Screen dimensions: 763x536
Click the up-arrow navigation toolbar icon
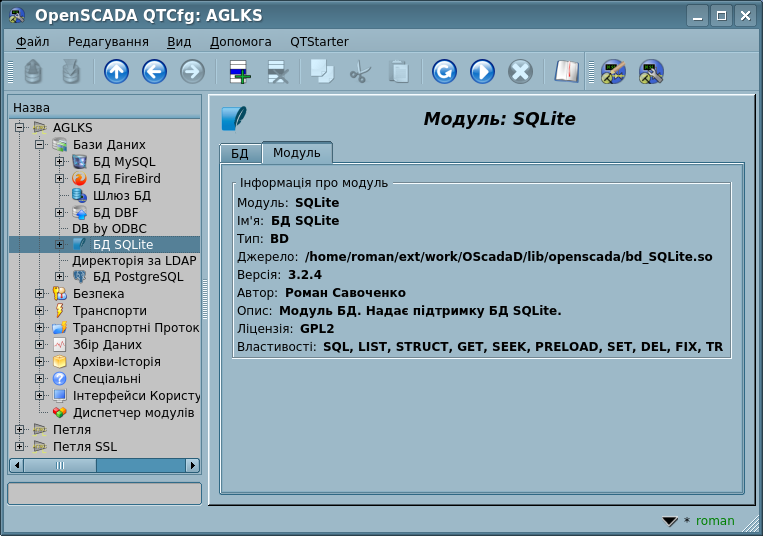[x=116, y=72]
